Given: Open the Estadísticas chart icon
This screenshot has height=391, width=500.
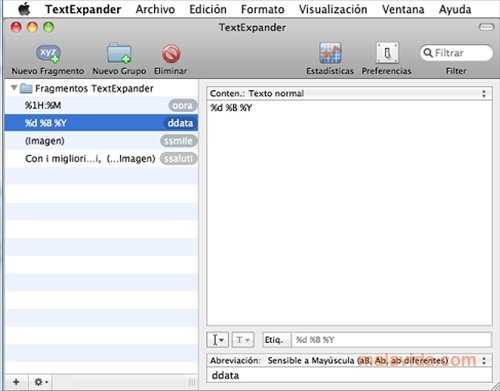Looking at the screenshot, I should [330, 53].
